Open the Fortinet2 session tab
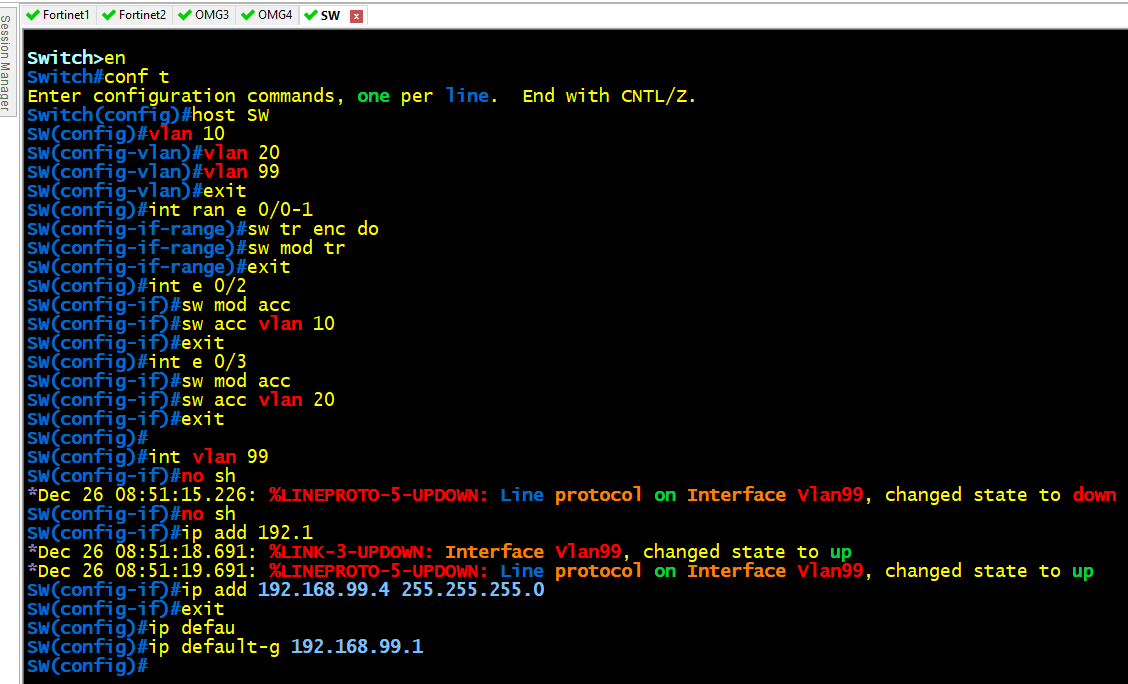The height and width of the screenshot is (684, 1128). (x=142, y=15)
